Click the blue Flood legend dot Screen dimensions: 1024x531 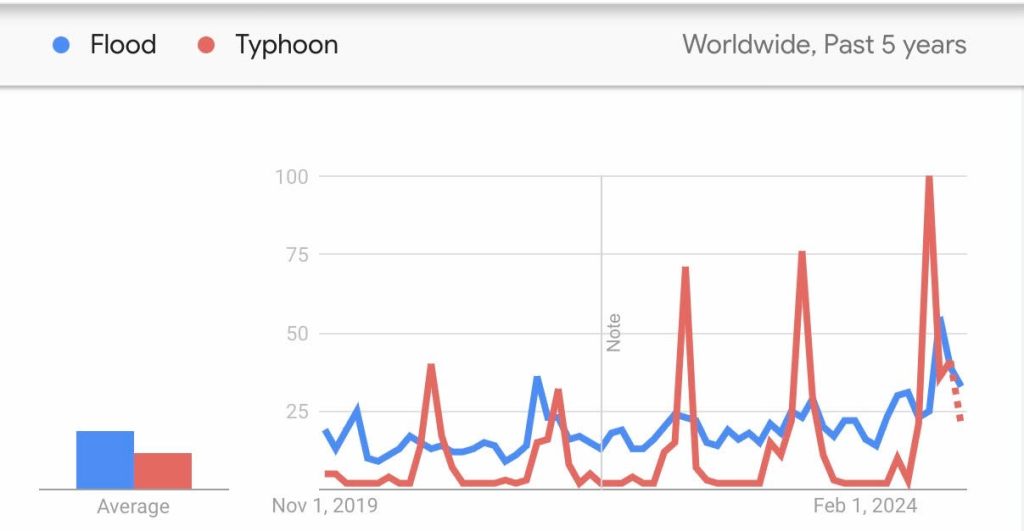[x=61, y=45]
